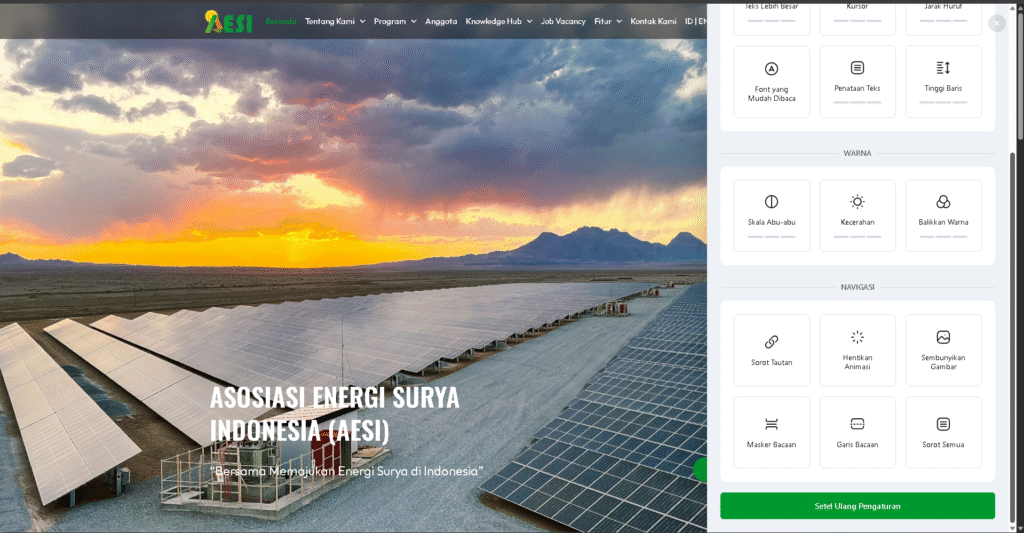
Task: Toggle the Jarak Huruf option card
Action: point(943,18)
